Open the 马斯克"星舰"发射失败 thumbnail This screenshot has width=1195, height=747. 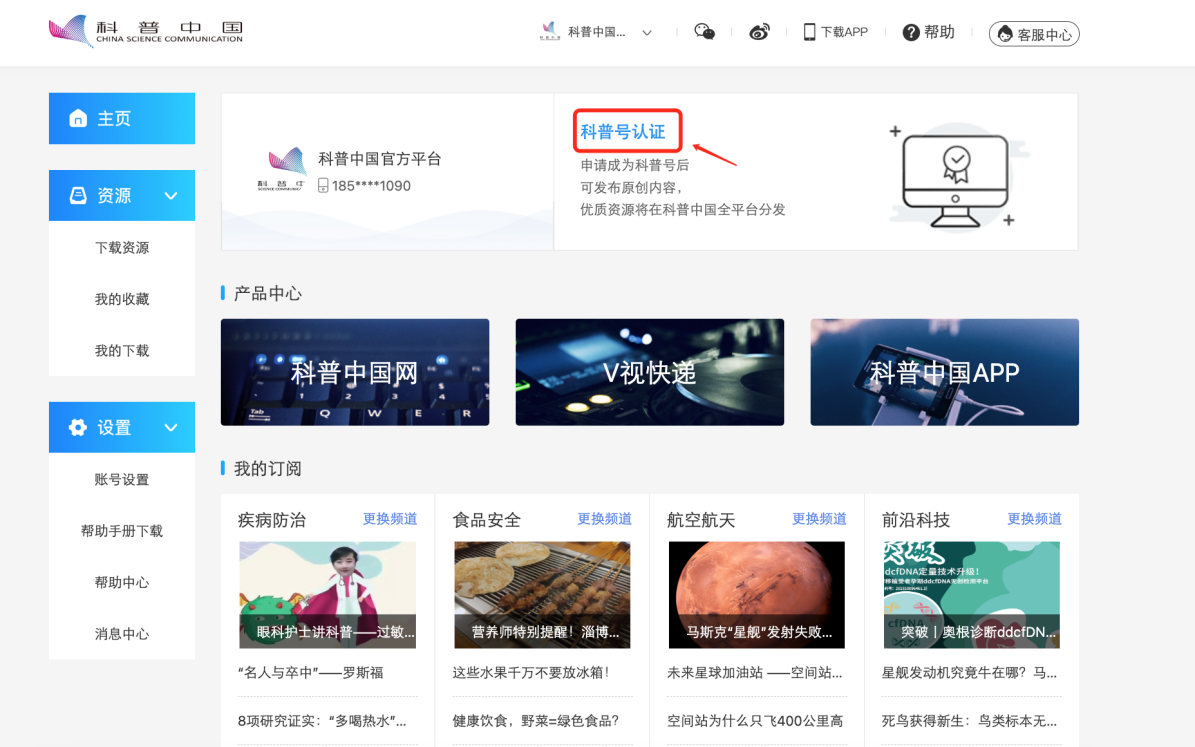757,595
